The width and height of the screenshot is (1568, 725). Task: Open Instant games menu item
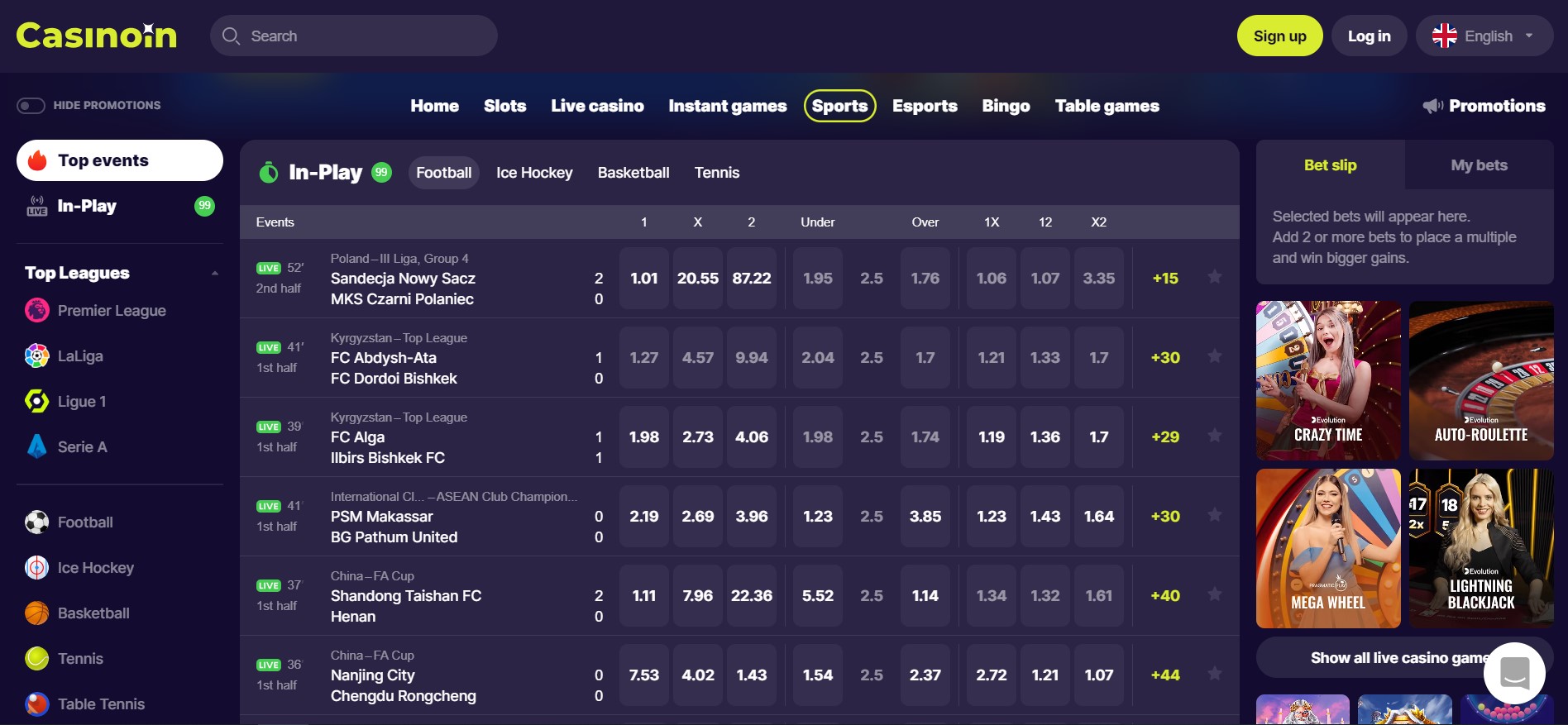(728, 106)
